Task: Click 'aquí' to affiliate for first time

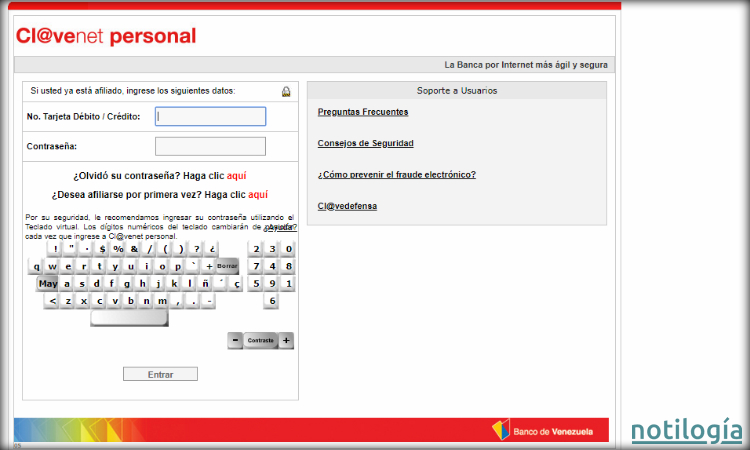Action: click(x=258, y=195)
